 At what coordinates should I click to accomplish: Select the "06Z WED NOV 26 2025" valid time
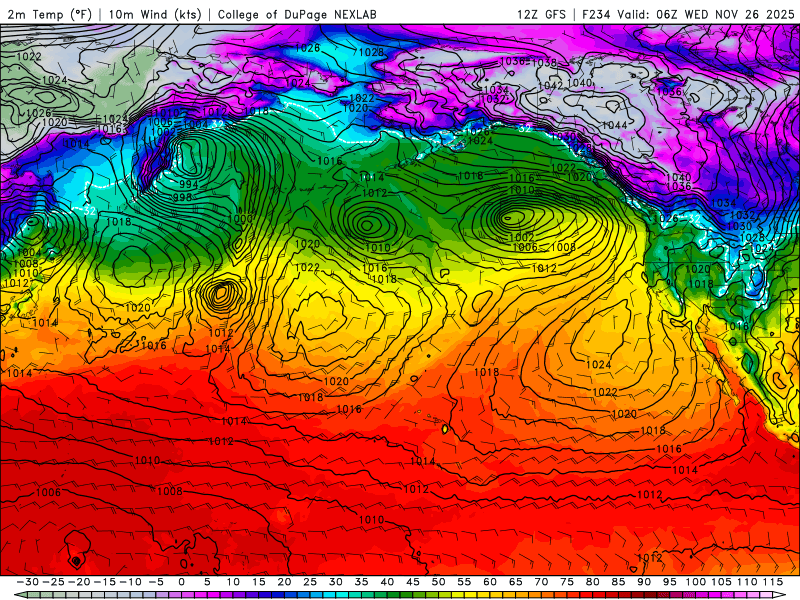725,14
